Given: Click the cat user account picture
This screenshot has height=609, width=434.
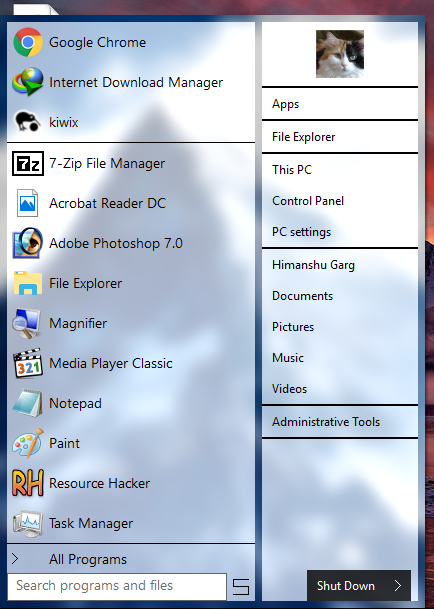Looking at the screenshot, I should (340, 54).
